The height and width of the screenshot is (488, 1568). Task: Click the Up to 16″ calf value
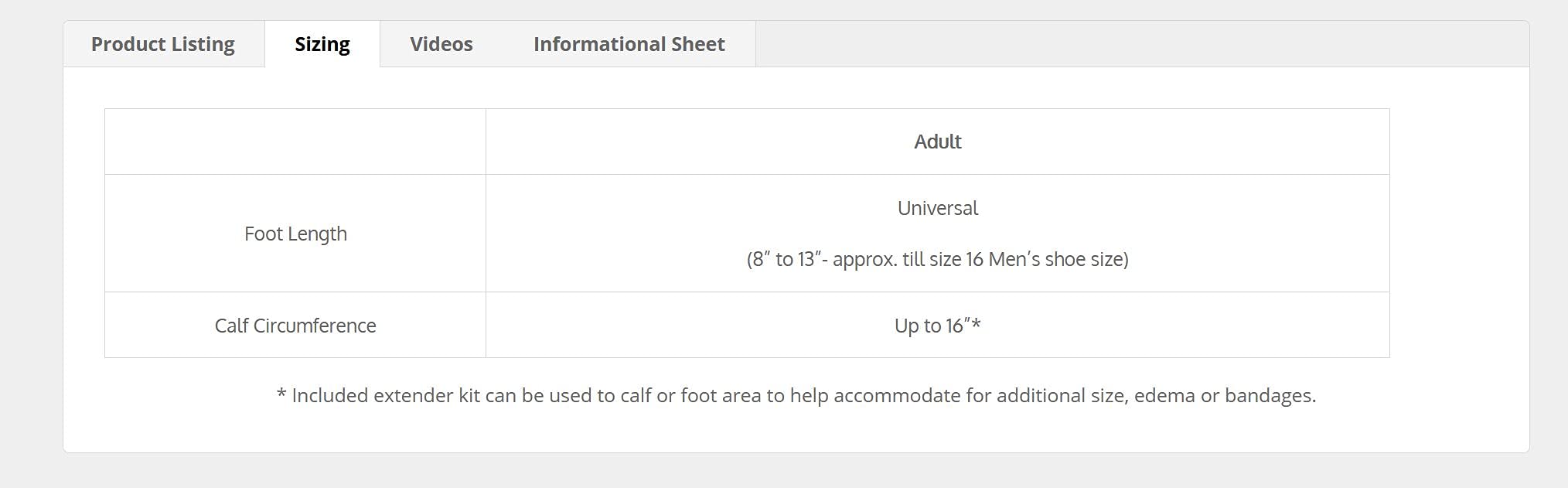point(937,326)
